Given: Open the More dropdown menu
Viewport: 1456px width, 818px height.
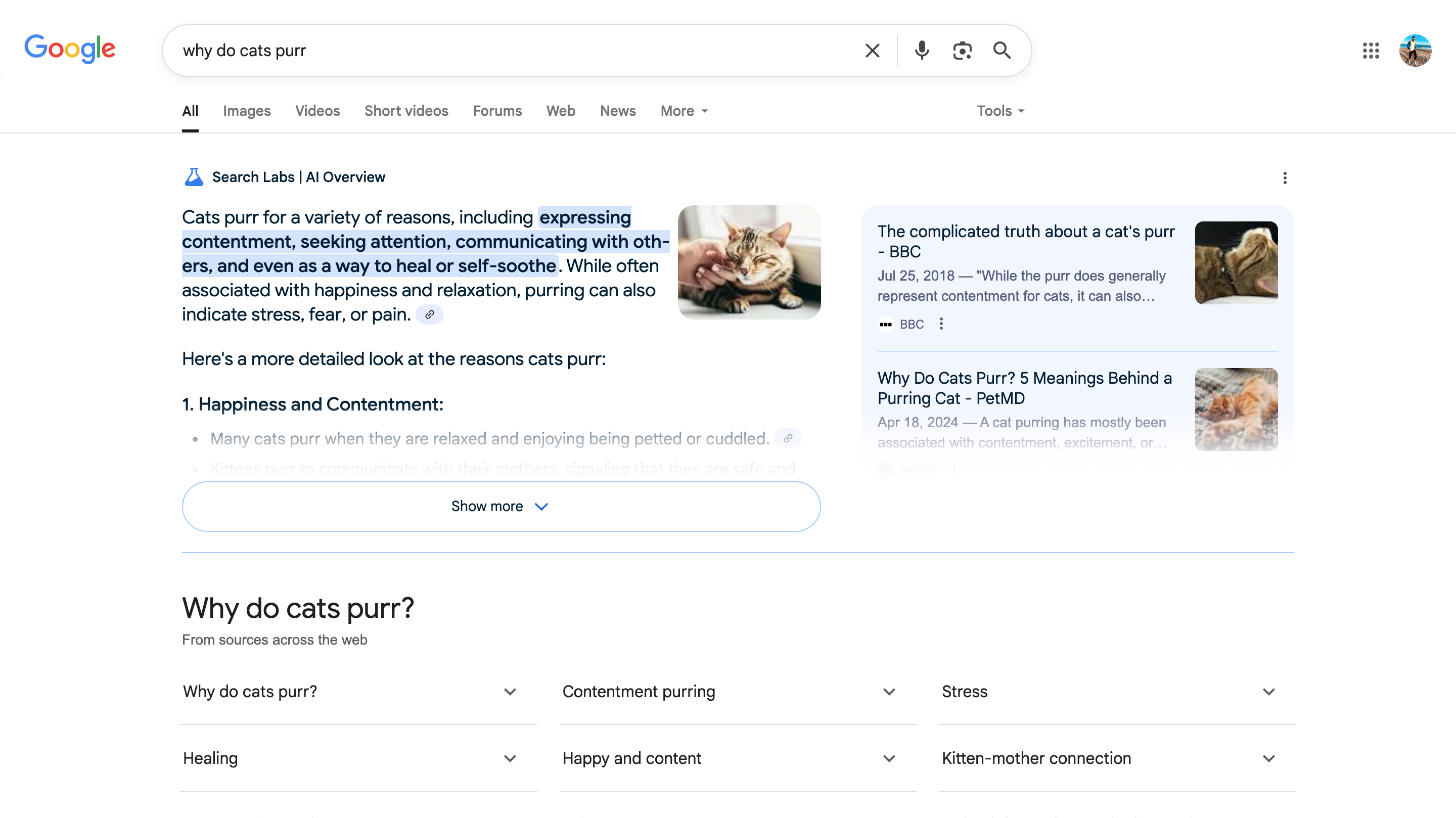Looking at the screenshot, I should 684,111.
